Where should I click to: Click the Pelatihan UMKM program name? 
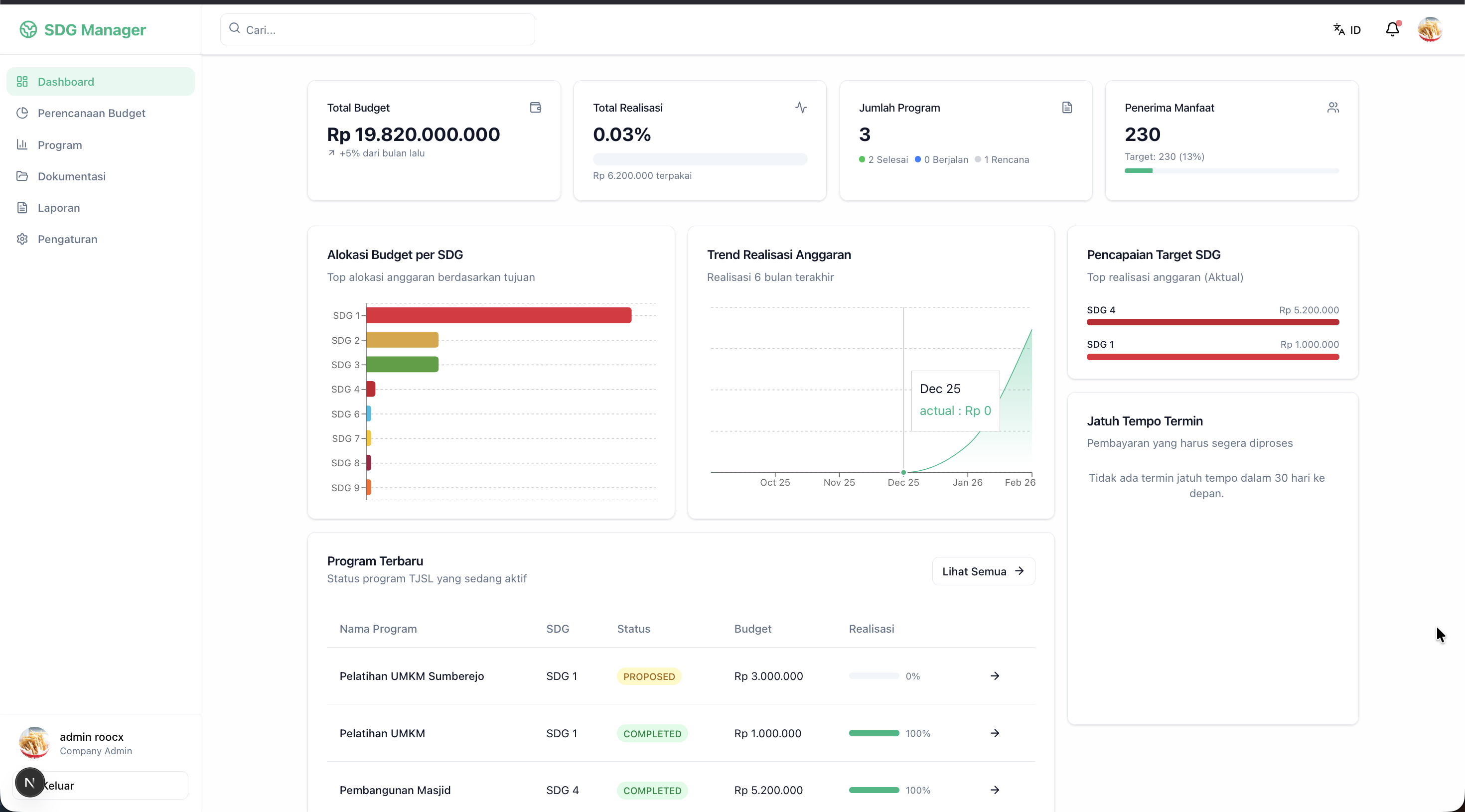tap(382, 733)
